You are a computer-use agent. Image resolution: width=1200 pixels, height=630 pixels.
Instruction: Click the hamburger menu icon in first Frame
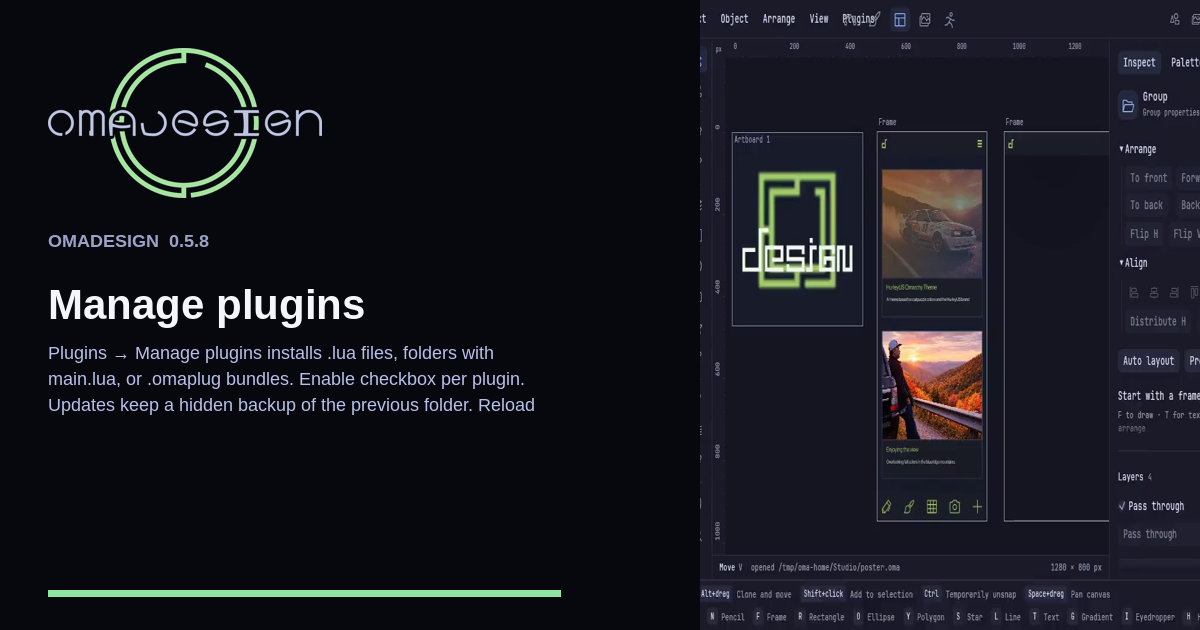(x=979, y=144)
